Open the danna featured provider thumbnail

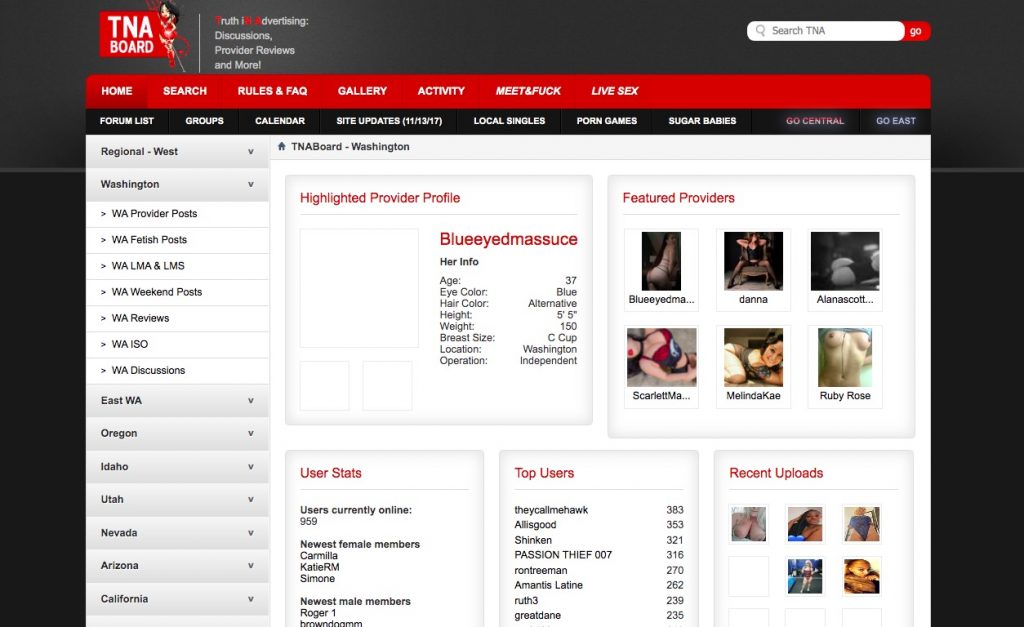point(753,261)
